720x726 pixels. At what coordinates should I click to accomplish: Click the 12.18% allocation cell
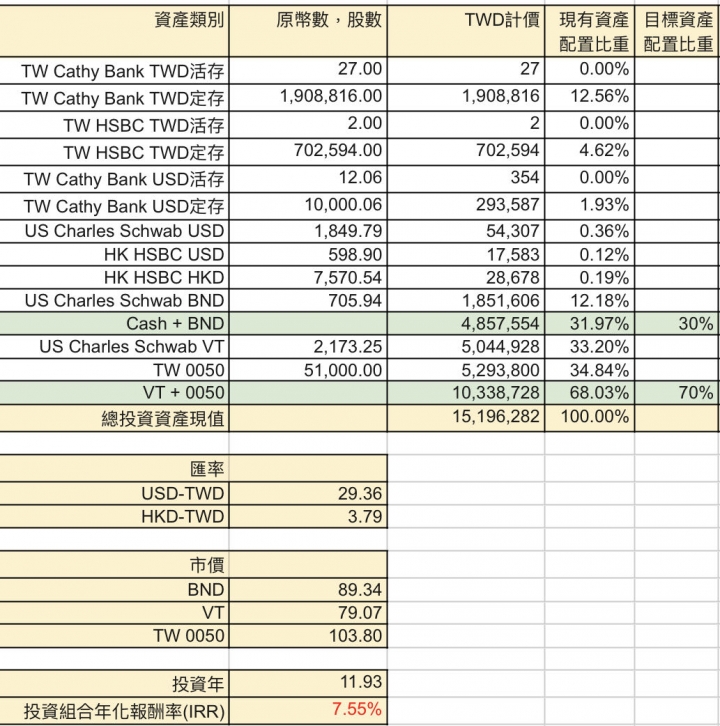click(589, 300)
